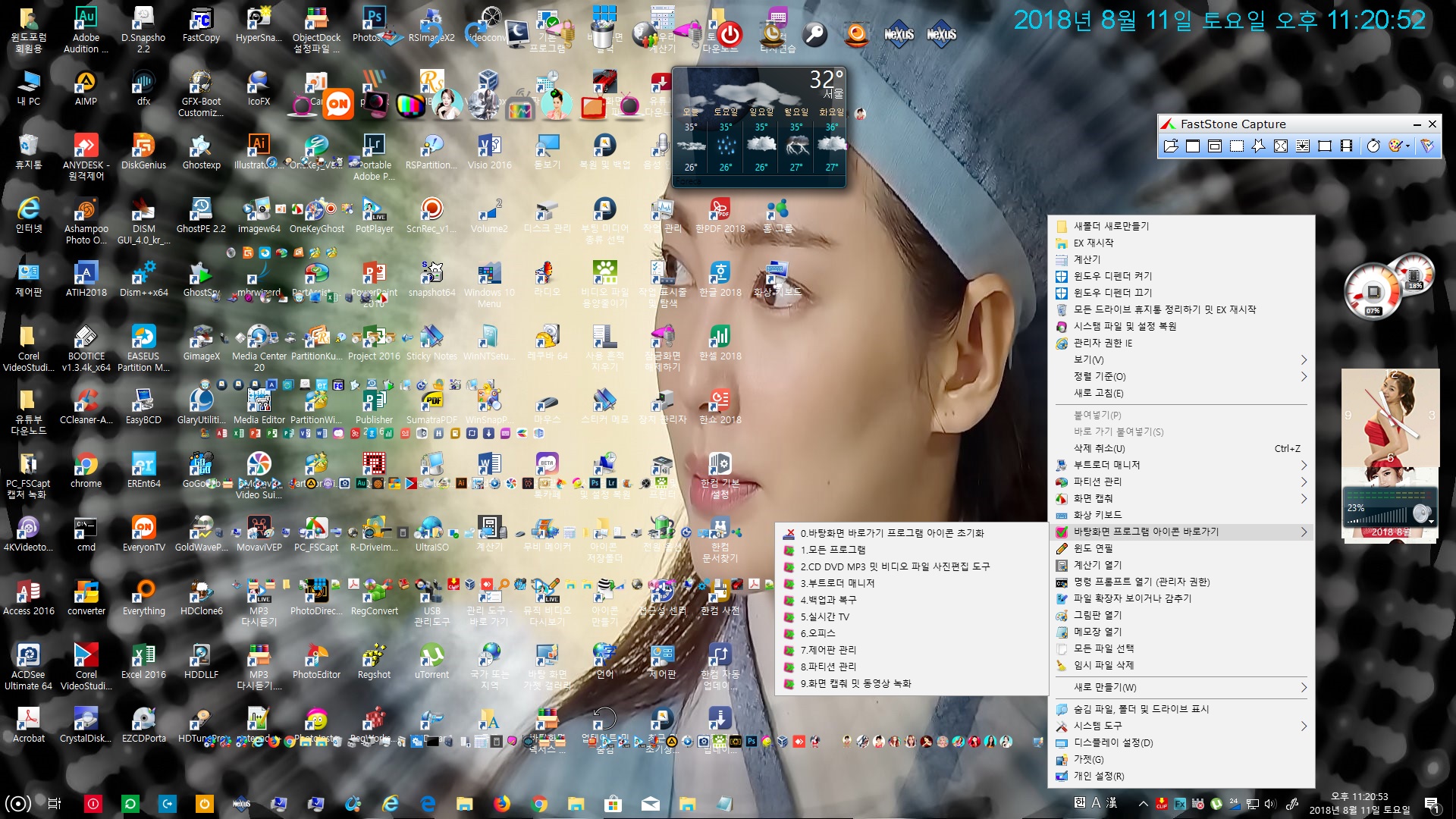Open Firefox from the taskbar

pyautogui.click(x=502, y=803)
